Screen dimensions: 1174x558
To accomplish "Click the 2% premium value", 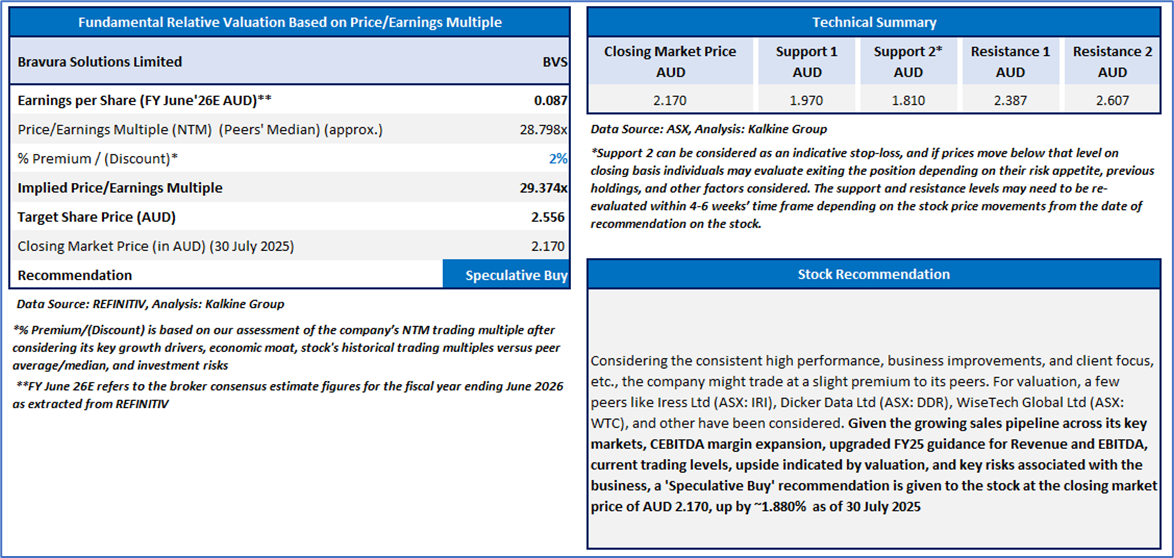I will [558, 159].
